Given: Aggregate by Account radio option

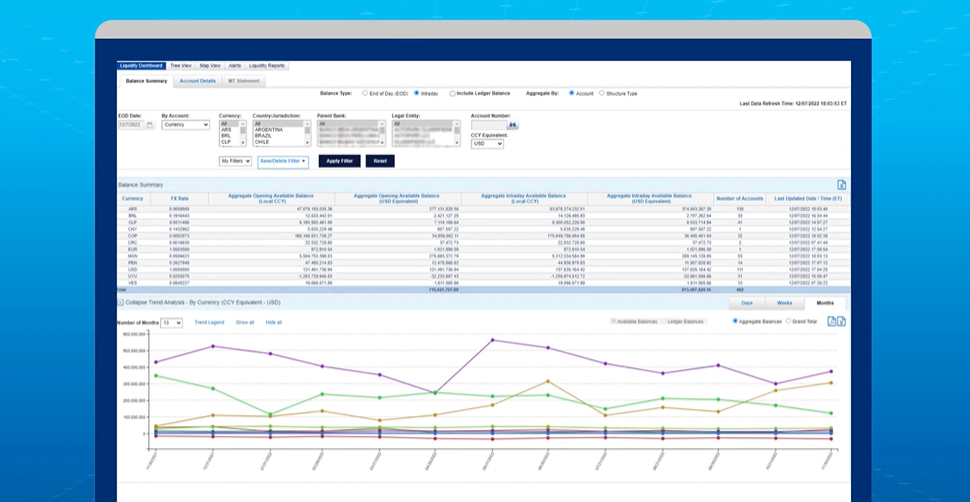Looking at the screenshot, I should pyautogui.click(x=571, y=93).
